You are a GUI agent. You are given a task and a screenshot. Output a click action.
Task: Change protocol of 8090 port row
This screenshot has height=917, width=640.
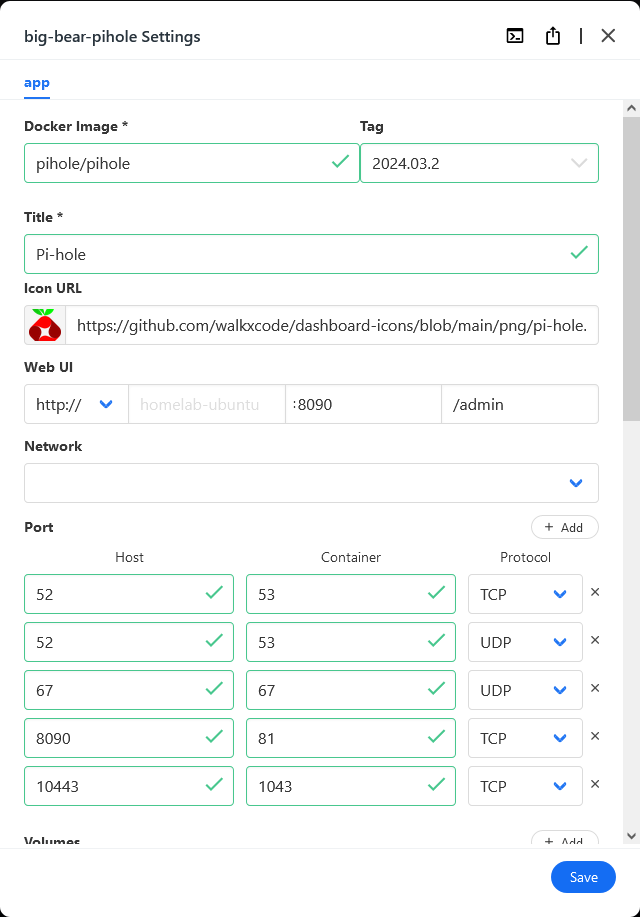525,738
